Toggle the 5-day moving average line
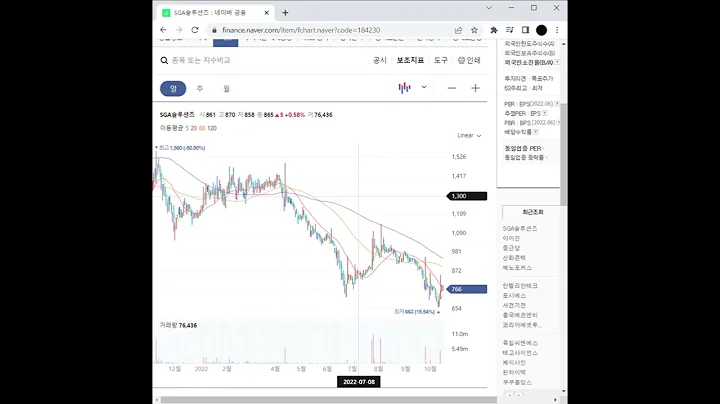 tap(187, 128)
